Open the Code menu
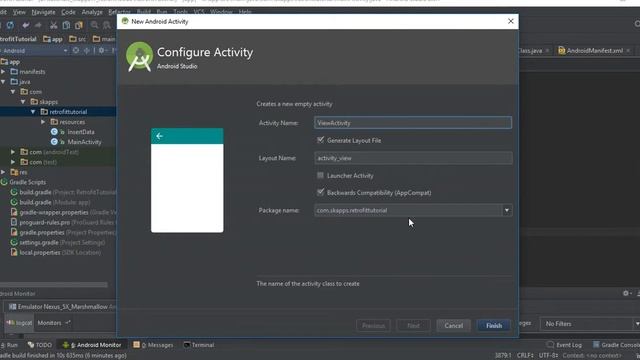The image size is (640, 360). click(68, 12)
